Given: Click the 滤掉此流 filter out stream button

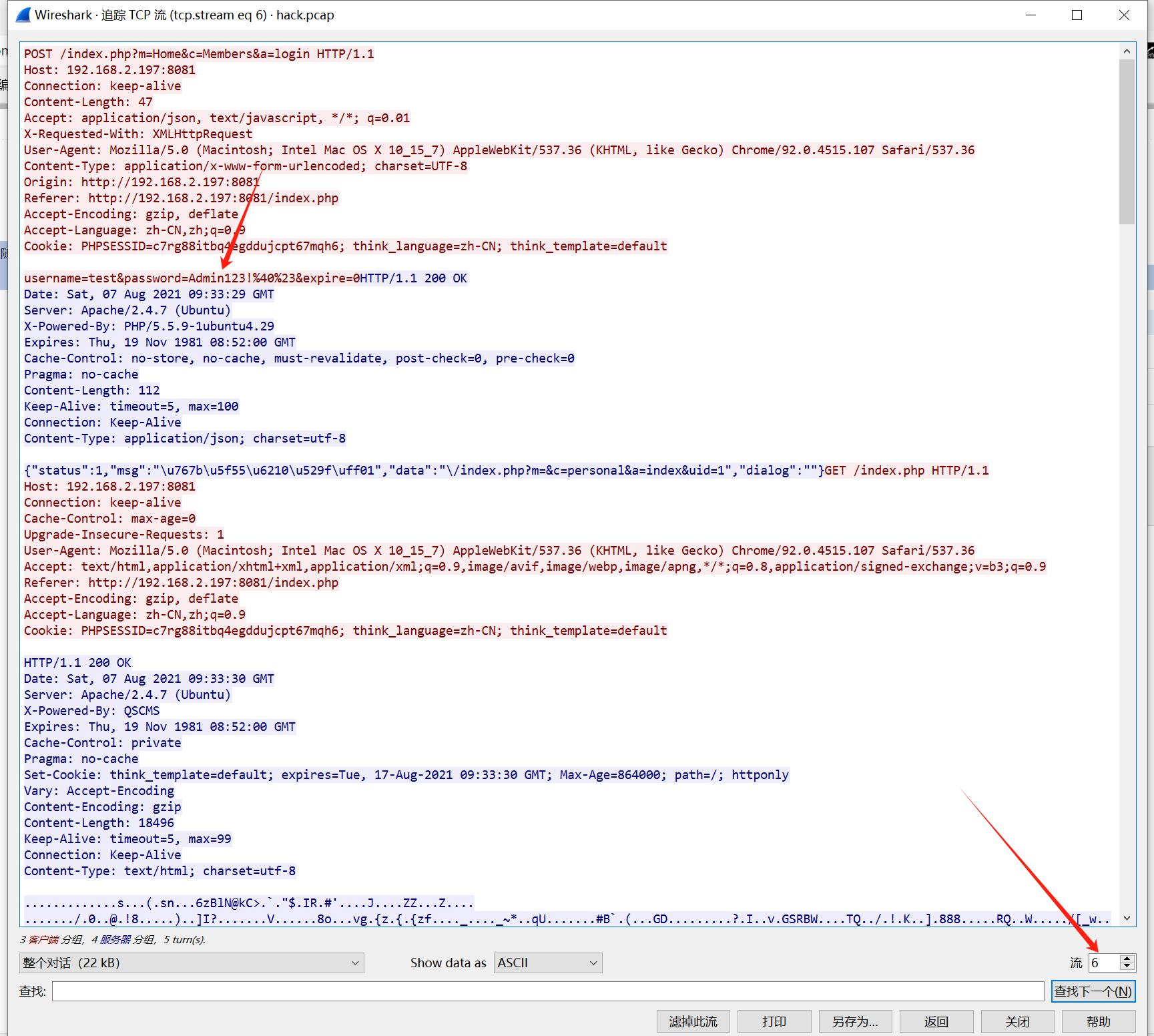Looking at the screenshot, I should pos(693,1021).
